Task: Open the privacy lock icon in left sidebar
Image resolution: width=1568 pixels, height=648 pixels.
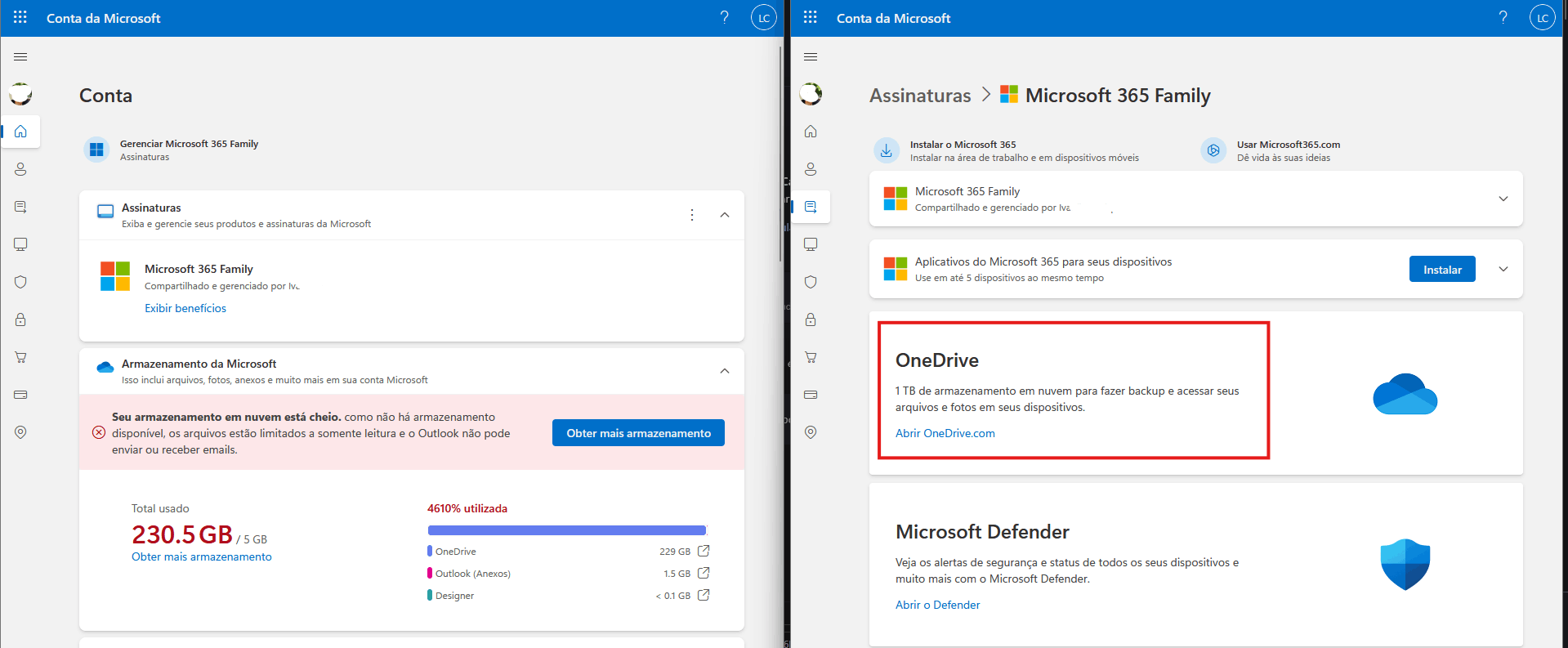Action: click(20, 320)
